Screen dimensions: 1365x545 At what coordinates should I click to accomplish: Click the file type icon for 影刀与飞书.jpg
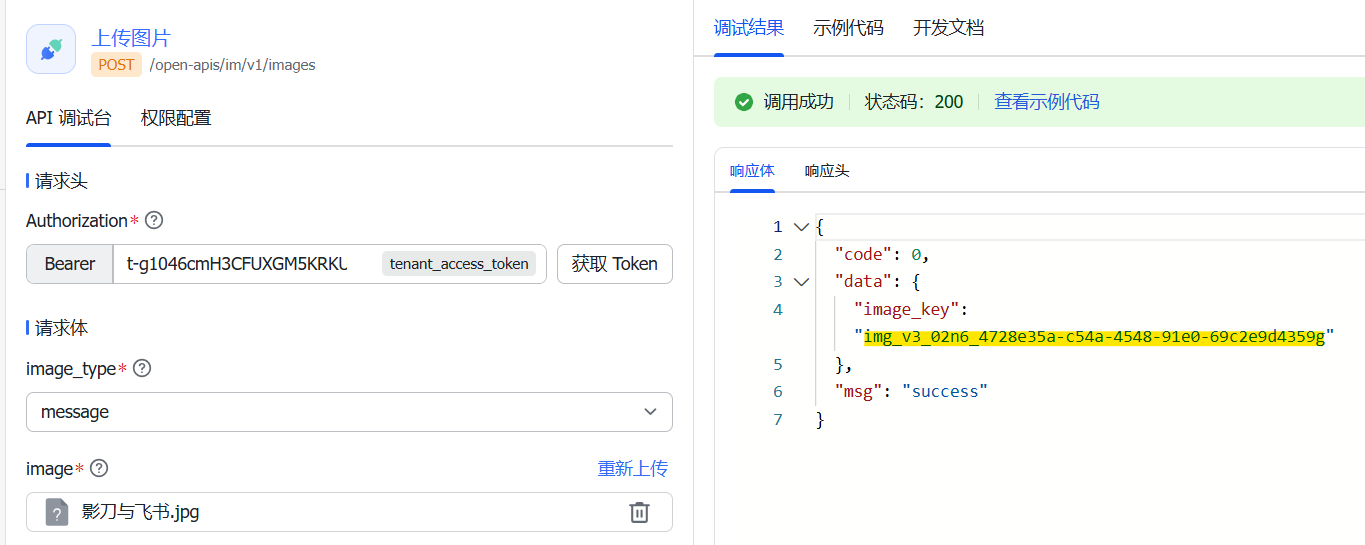(57, 512)
